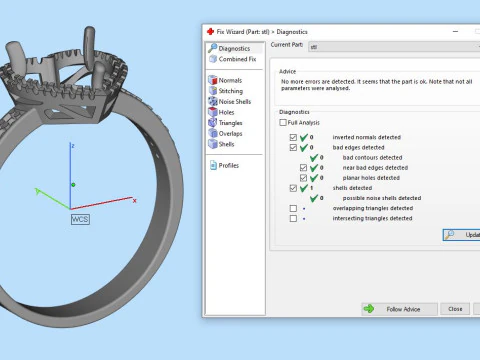480x360 pixels.
Task: Click the Holes cube icon
Action: click(212, 112)
